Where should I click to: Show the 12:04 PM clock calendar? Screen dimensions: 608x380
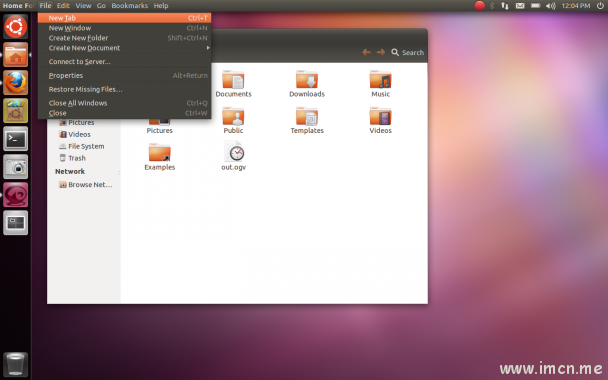coord(576,5)
